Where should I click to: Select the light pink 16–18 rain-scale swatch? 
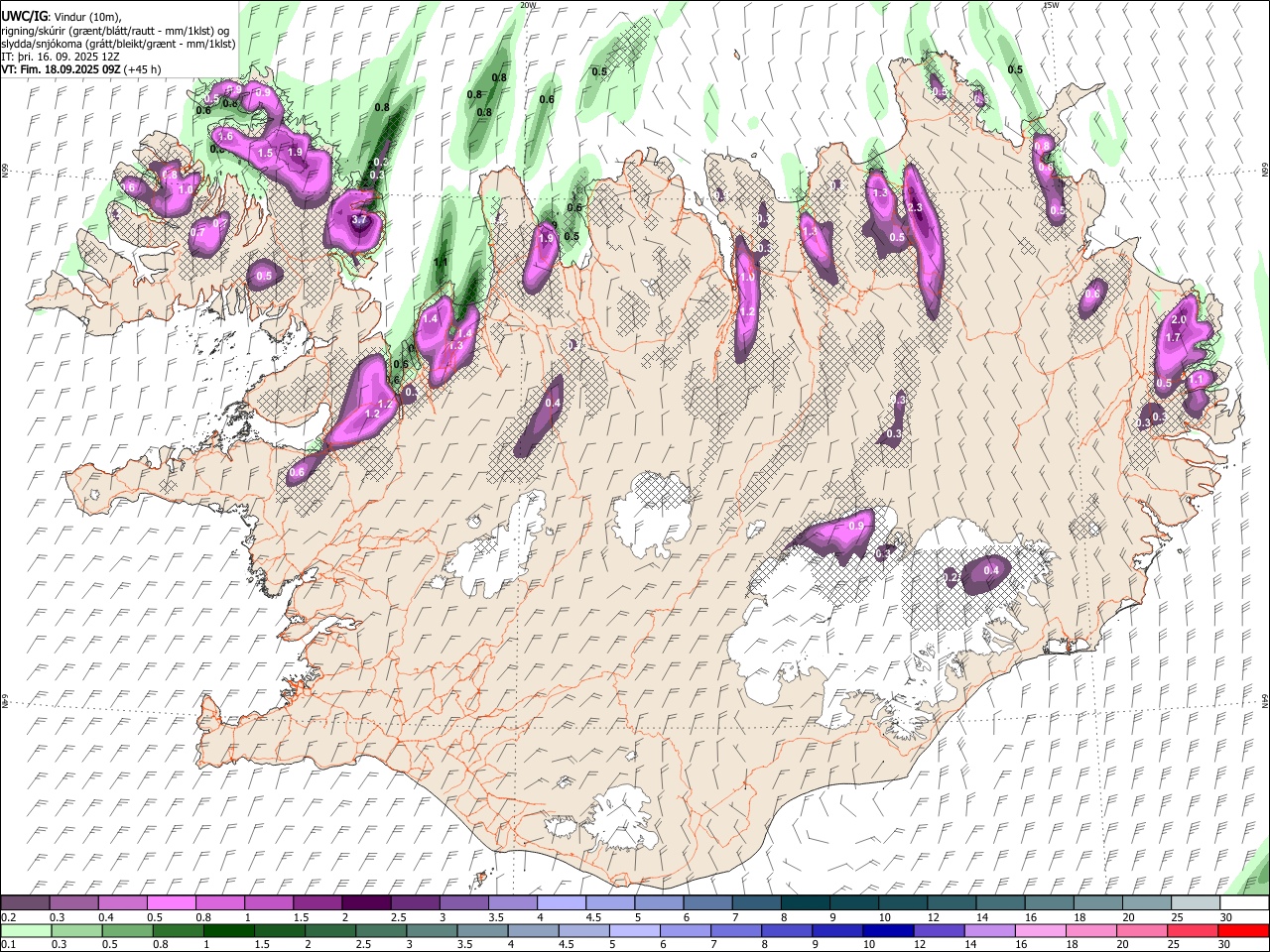(1040, 930)
